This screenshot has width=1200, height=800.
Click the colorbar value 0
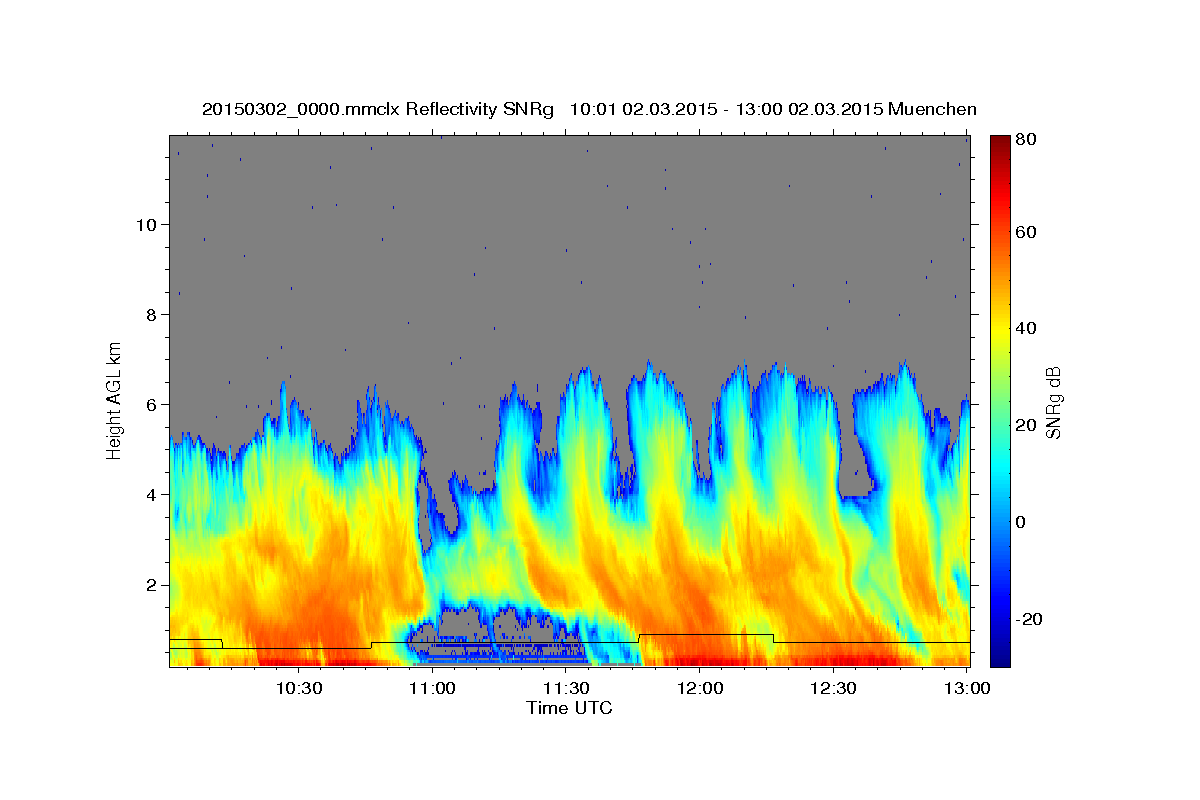pyautogui.click(x=1022, y=522)
